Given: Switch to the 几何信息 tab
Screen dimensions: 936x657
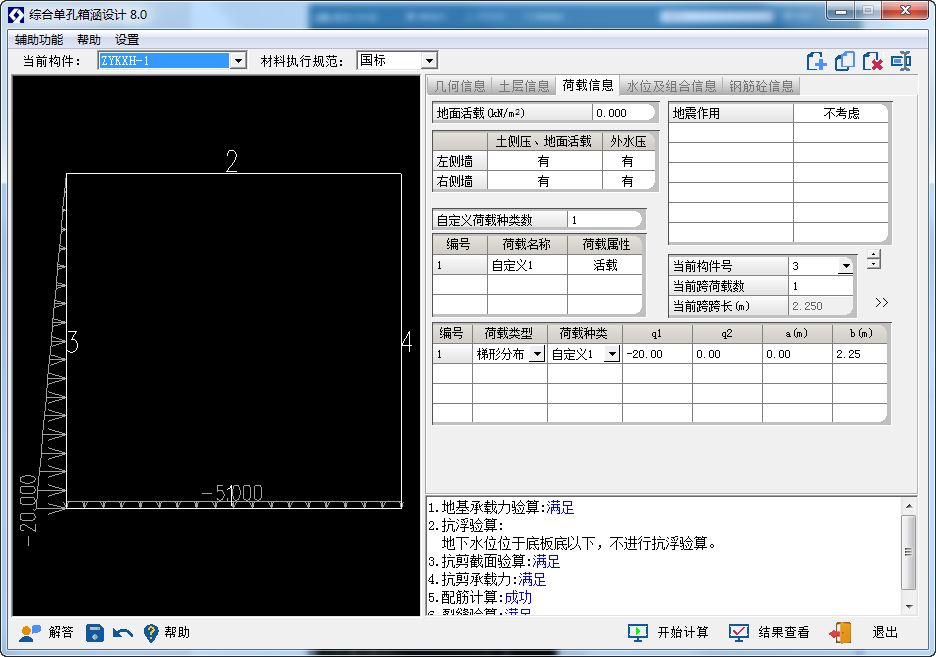Looking at the screenshot, I should pos(460,86).
